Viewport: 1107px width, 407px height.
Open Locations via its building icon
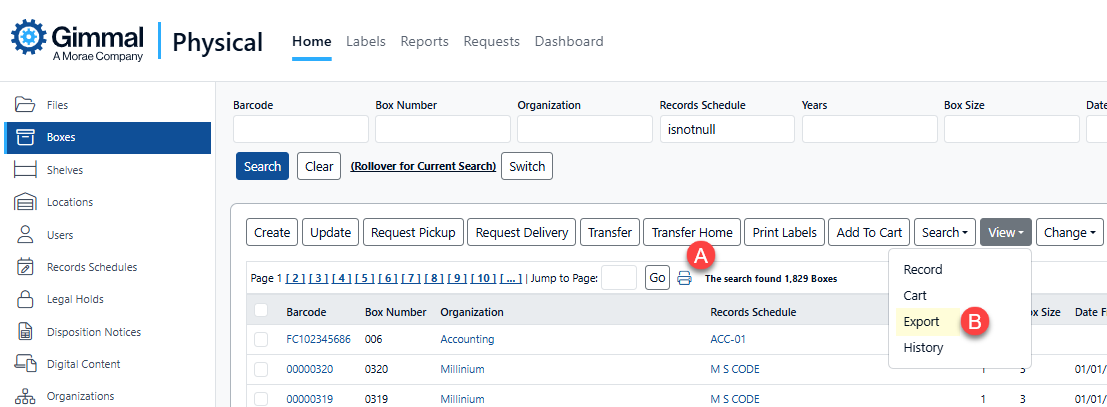pyautogui.click(x=25, y=202)
